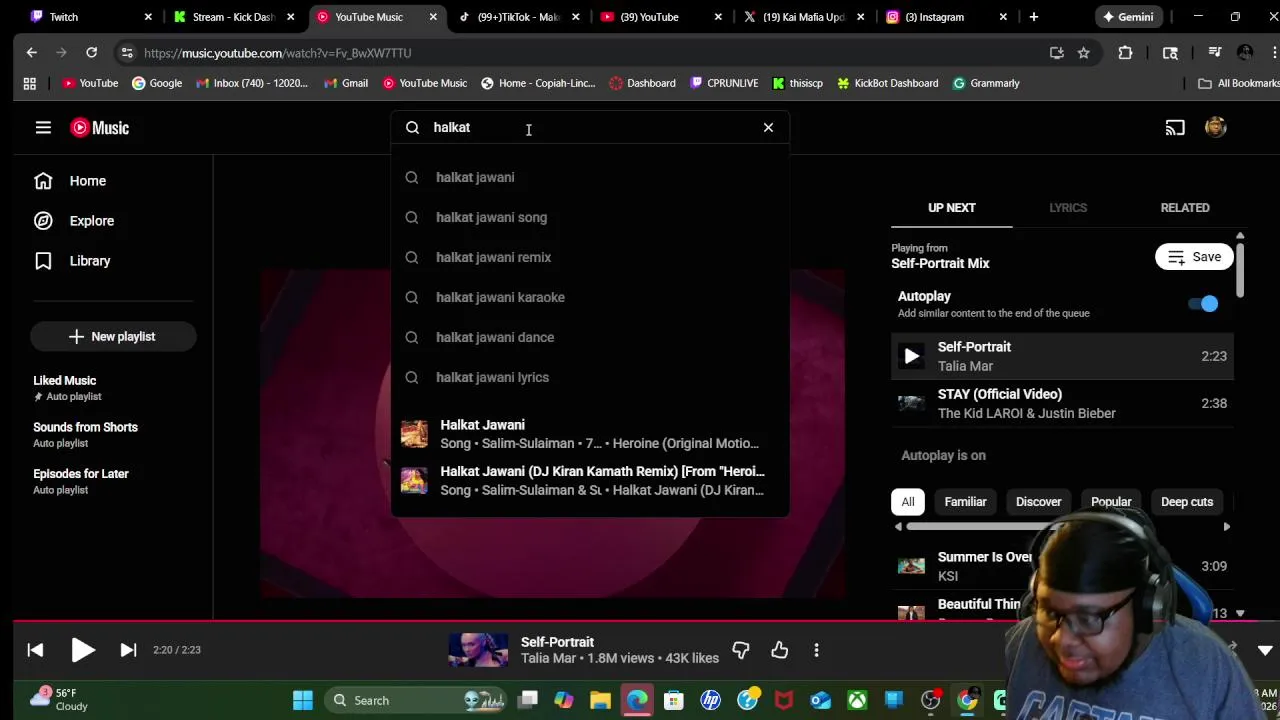The width and height of the screenshot is (1280, 720).
Task: Click the play button in player bar
Action: point(82,650)
